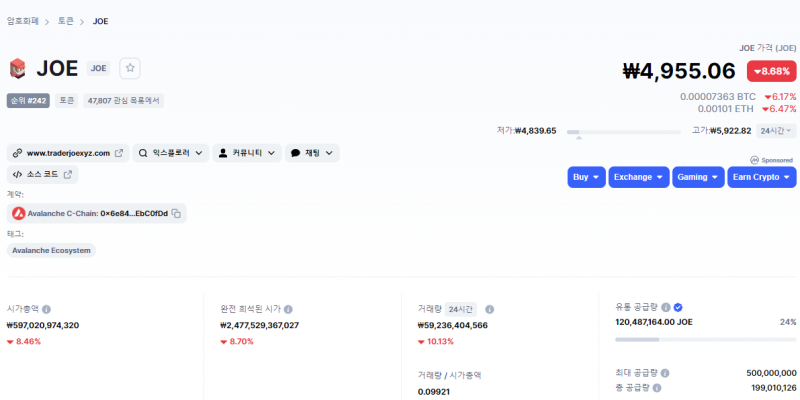
Task: Click the total supply value 199,010,126
Action: pos(773,388)
